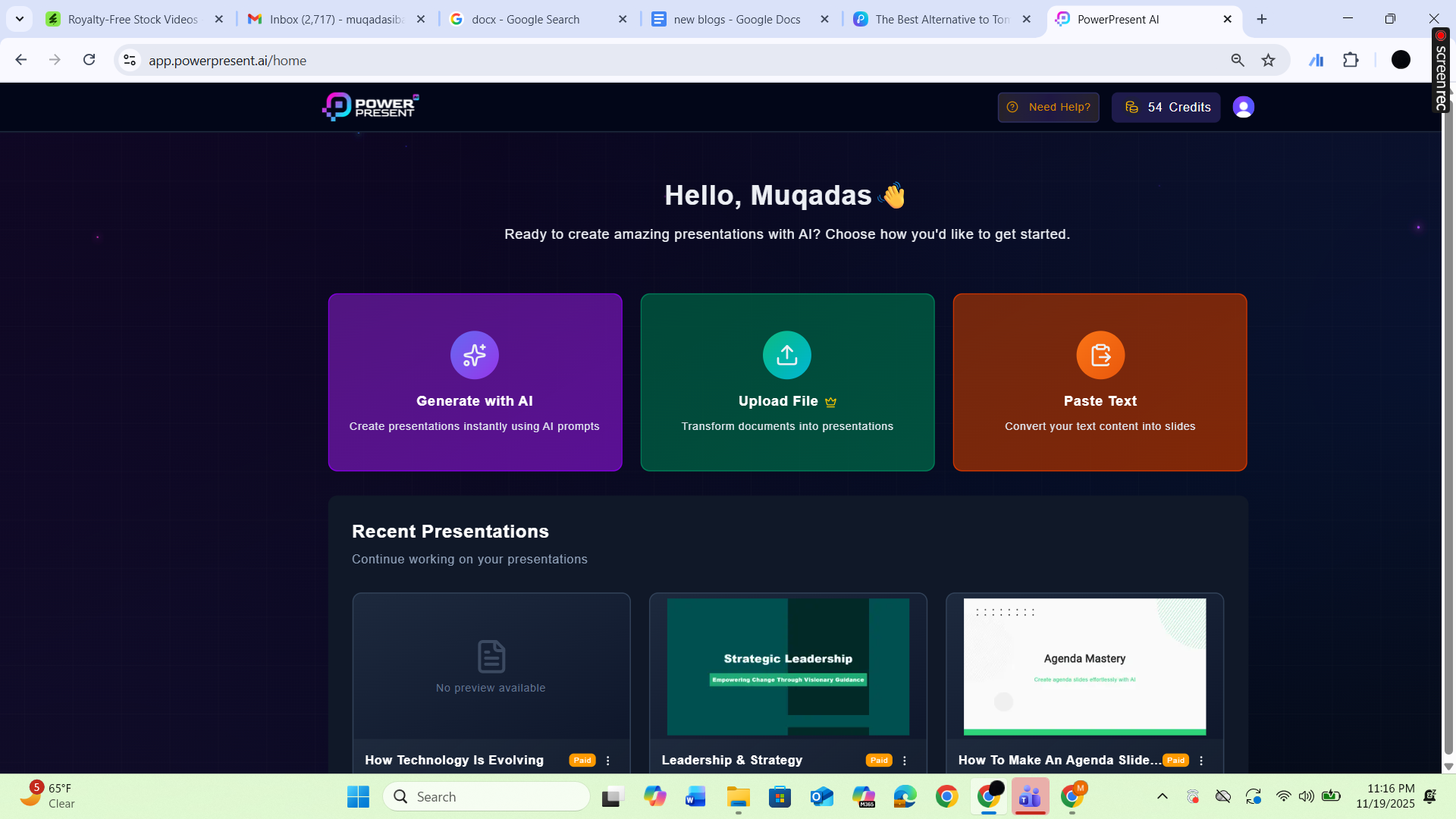Select the Generate with AI sparkle icon
The height and width of the screenshot is (819, 1456).
475,354
